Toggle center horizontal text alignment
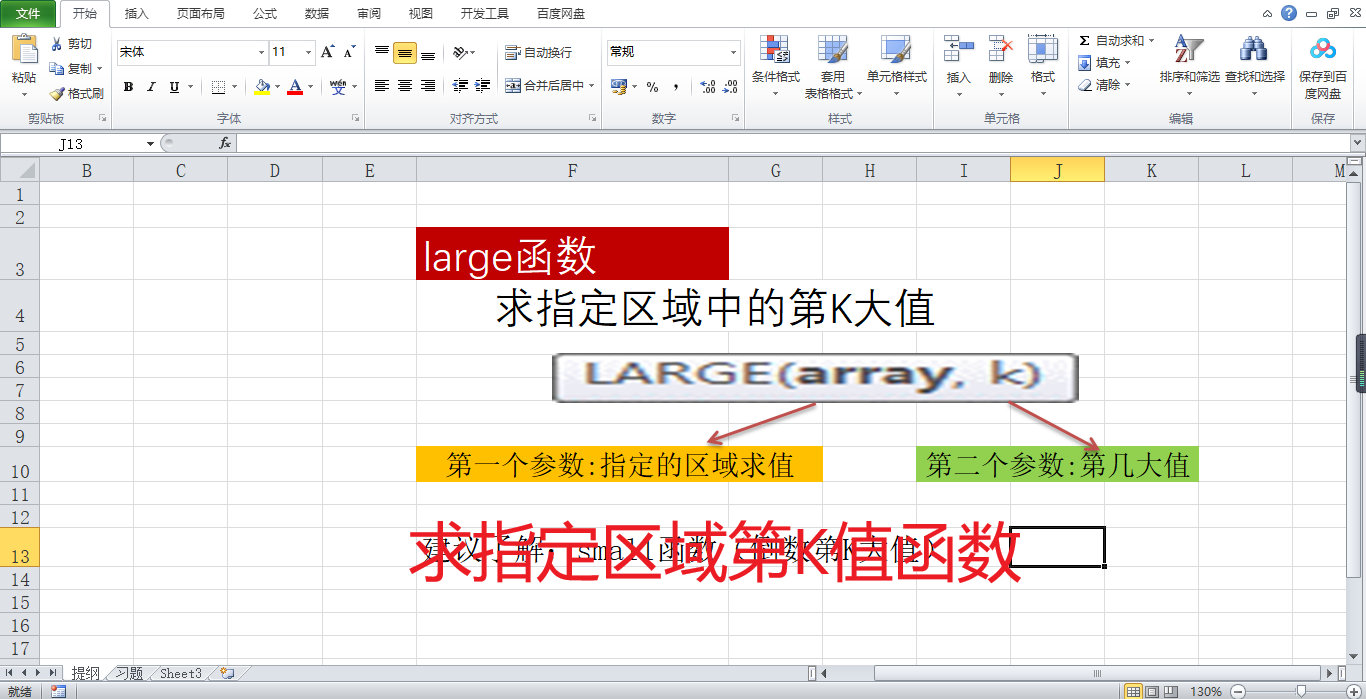The image size is (1366, 699). pyautogui.click(x=405, y=86)
